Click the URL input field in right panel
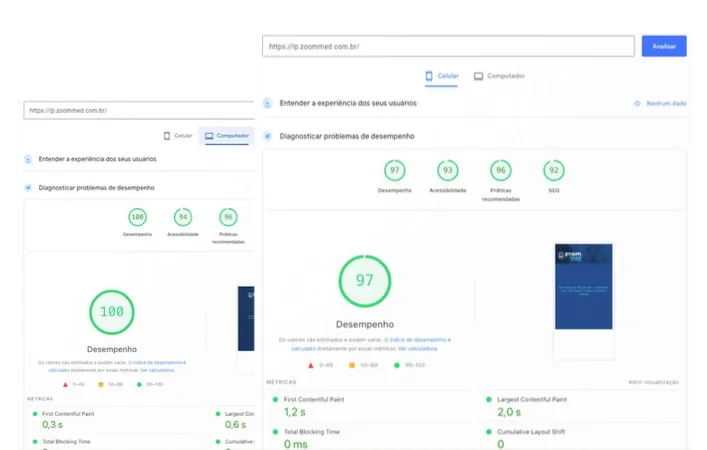Screen dimensions: 707x450 tap(448, 46)
